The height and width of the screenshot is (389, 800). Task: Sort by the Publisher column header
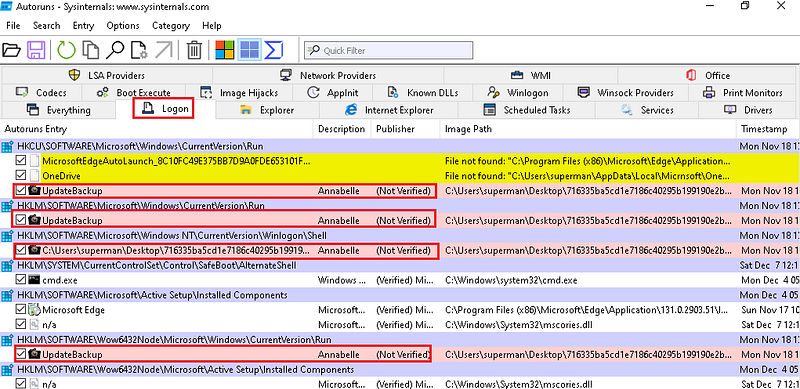[406, 129]
